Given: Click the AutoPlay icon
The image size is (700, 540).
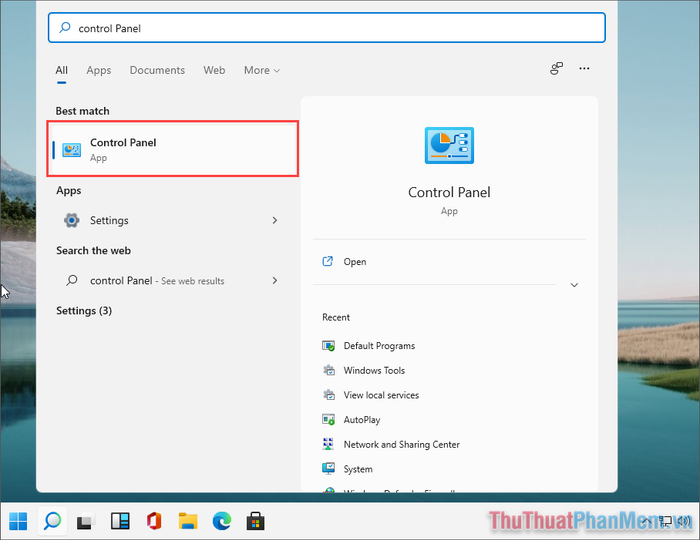Looking at the screenshot, I should coord(329,420).
